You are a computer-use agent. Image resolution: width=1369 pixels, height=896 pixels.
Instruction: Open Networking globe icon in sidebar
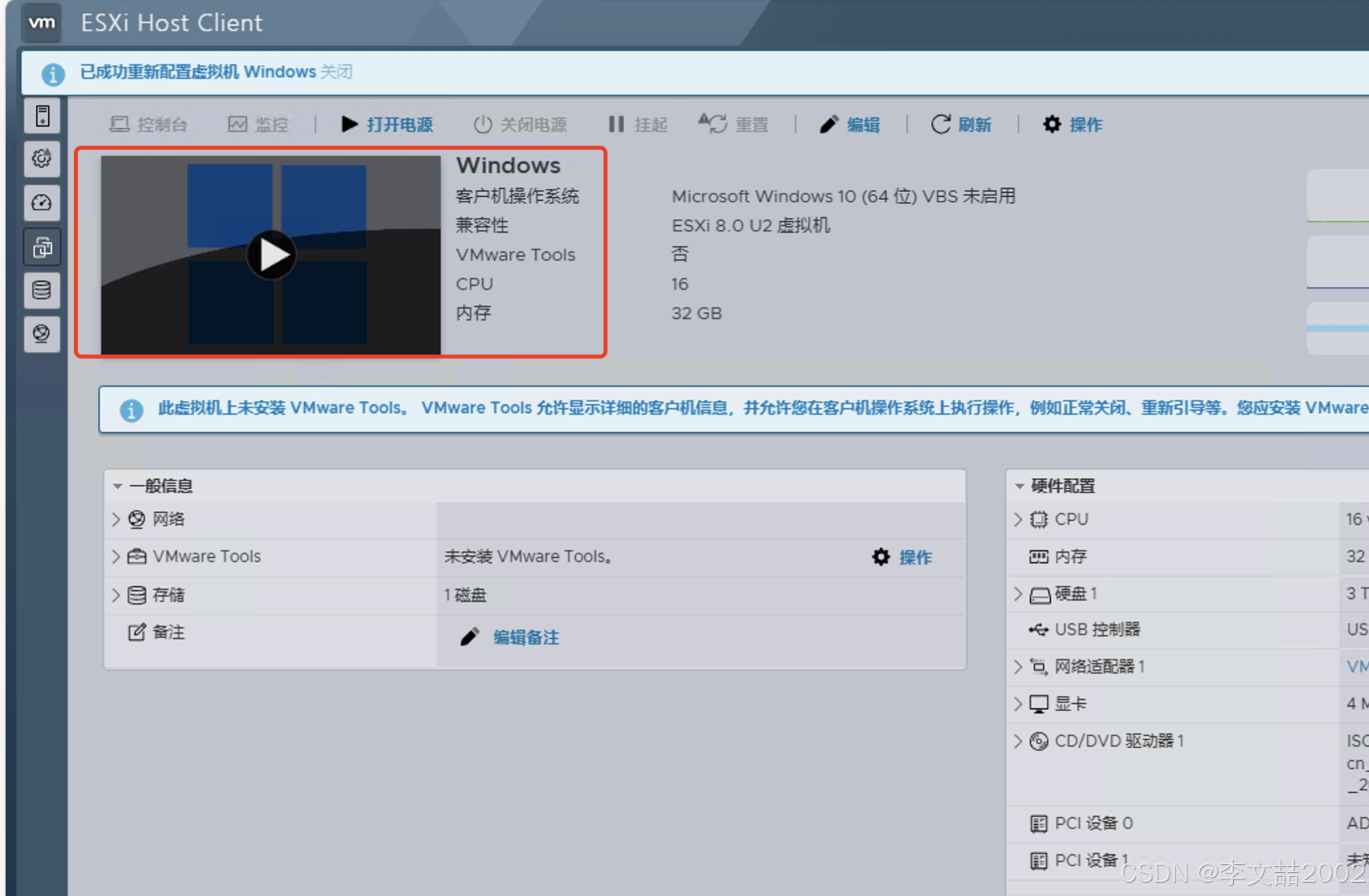(x=42, y=333)
